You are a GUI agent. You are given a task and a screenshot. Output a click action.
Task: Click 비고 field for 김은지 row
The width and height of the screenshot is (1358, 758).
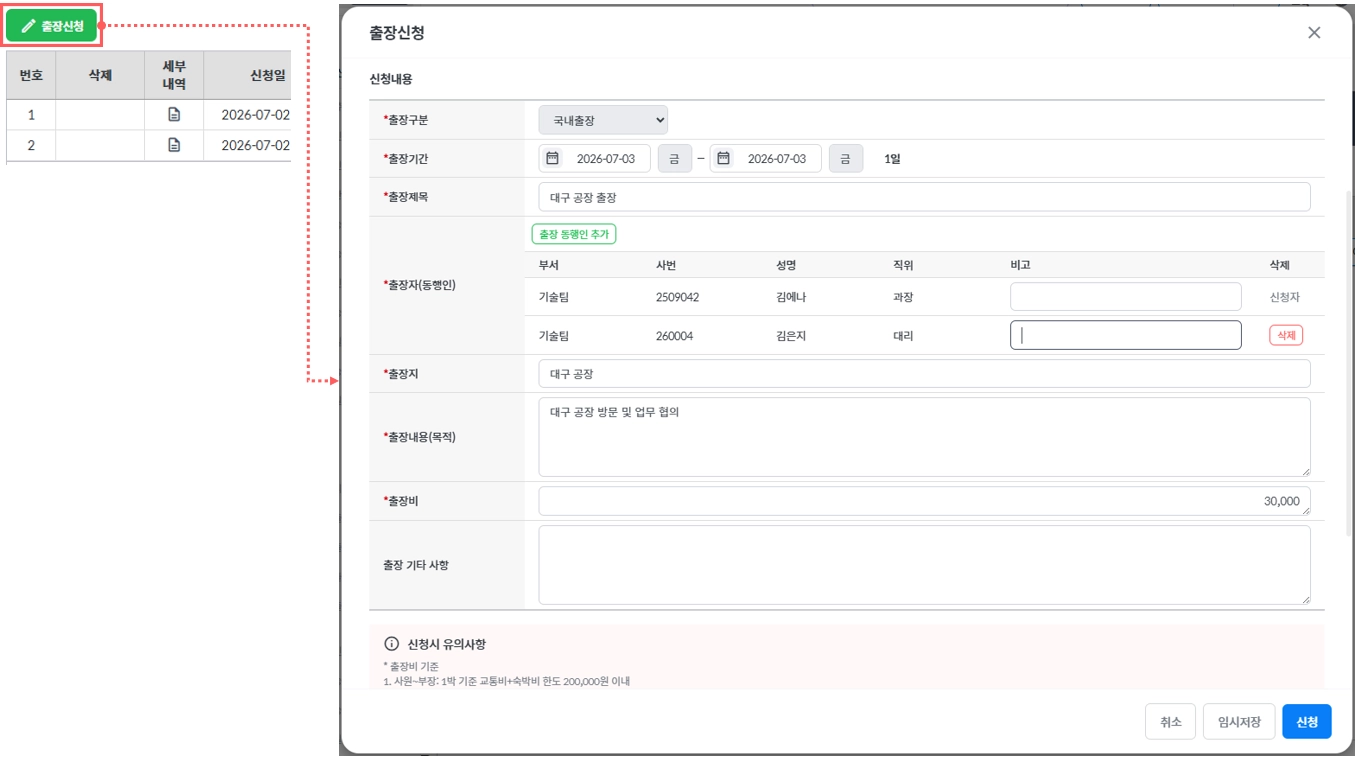click(x=1125, y=335)
